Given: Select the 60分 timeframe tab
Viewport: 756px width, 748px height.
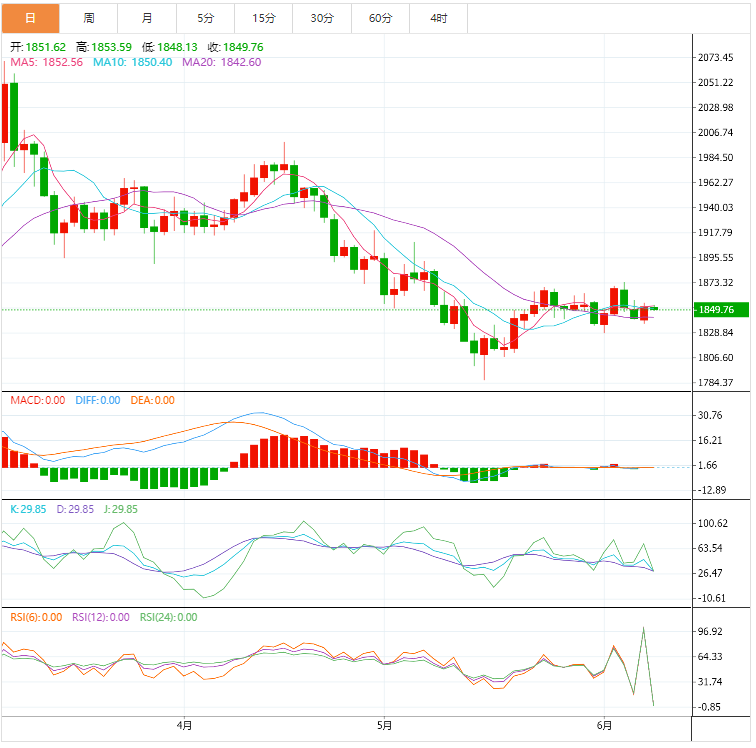Looking at the screenshot, I should click(380, 18).
